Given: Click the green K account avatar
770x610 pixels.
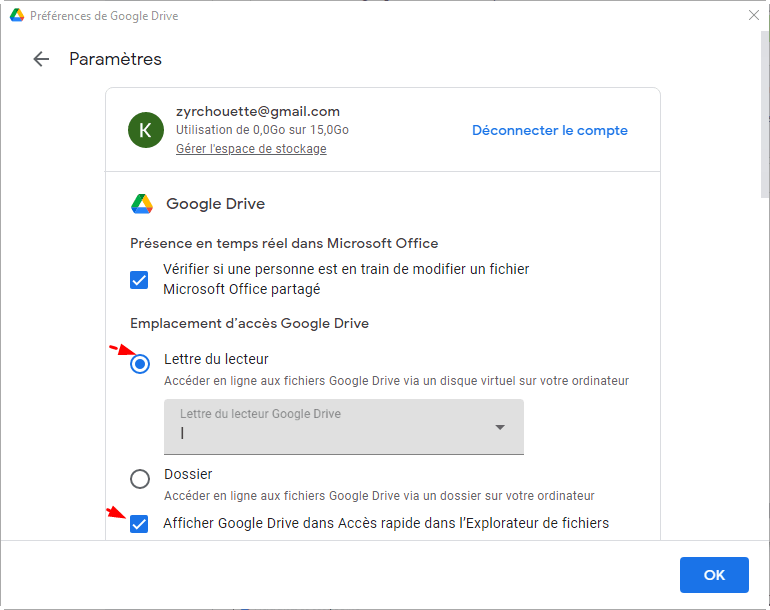Looking at the screenshot, I should [146, 130].
